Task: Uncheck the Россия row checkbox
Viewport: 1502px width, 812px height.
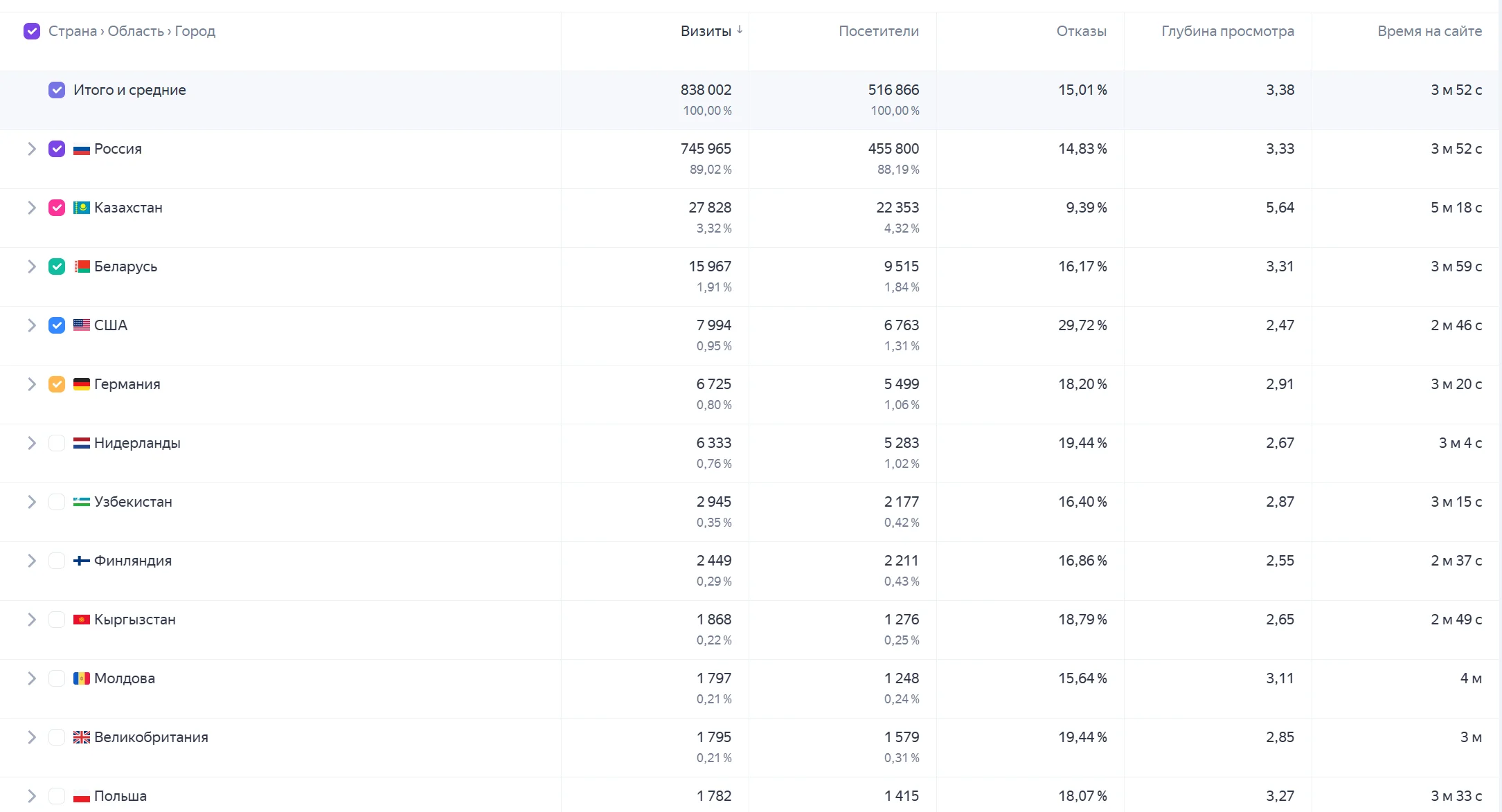Action: coord(57,149)
